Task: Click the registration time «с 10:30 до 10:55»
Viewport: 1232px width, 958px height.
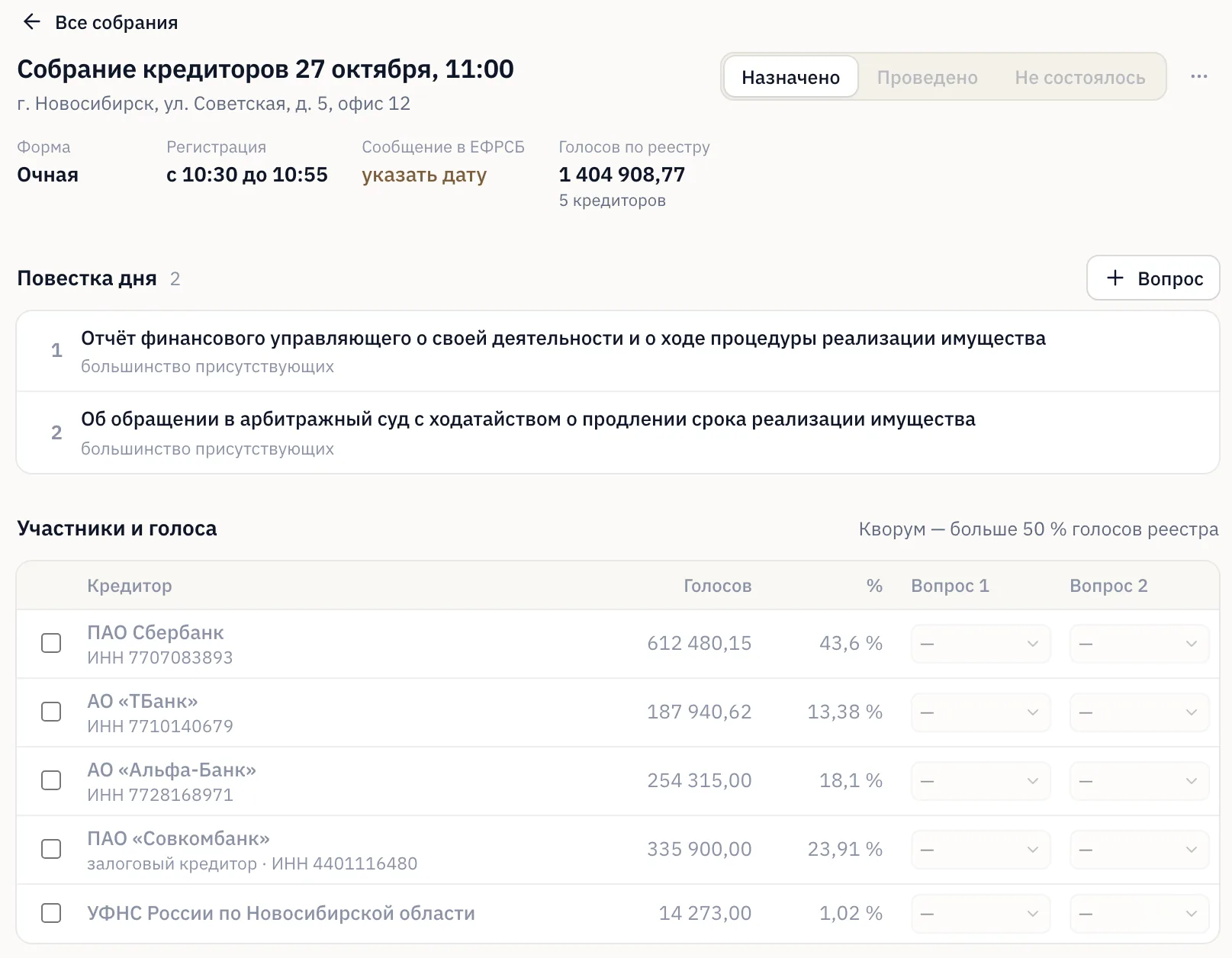Action: coord(247,175)
